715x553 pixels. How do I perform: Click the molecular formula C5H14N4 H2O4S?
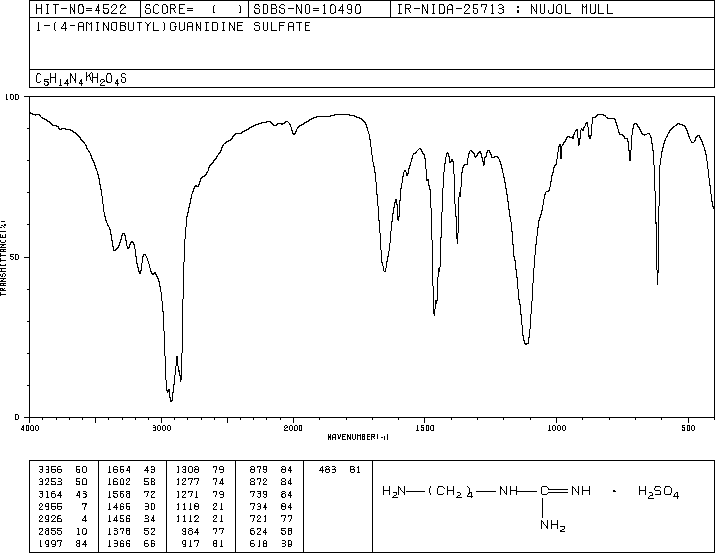tap(81, 79)
